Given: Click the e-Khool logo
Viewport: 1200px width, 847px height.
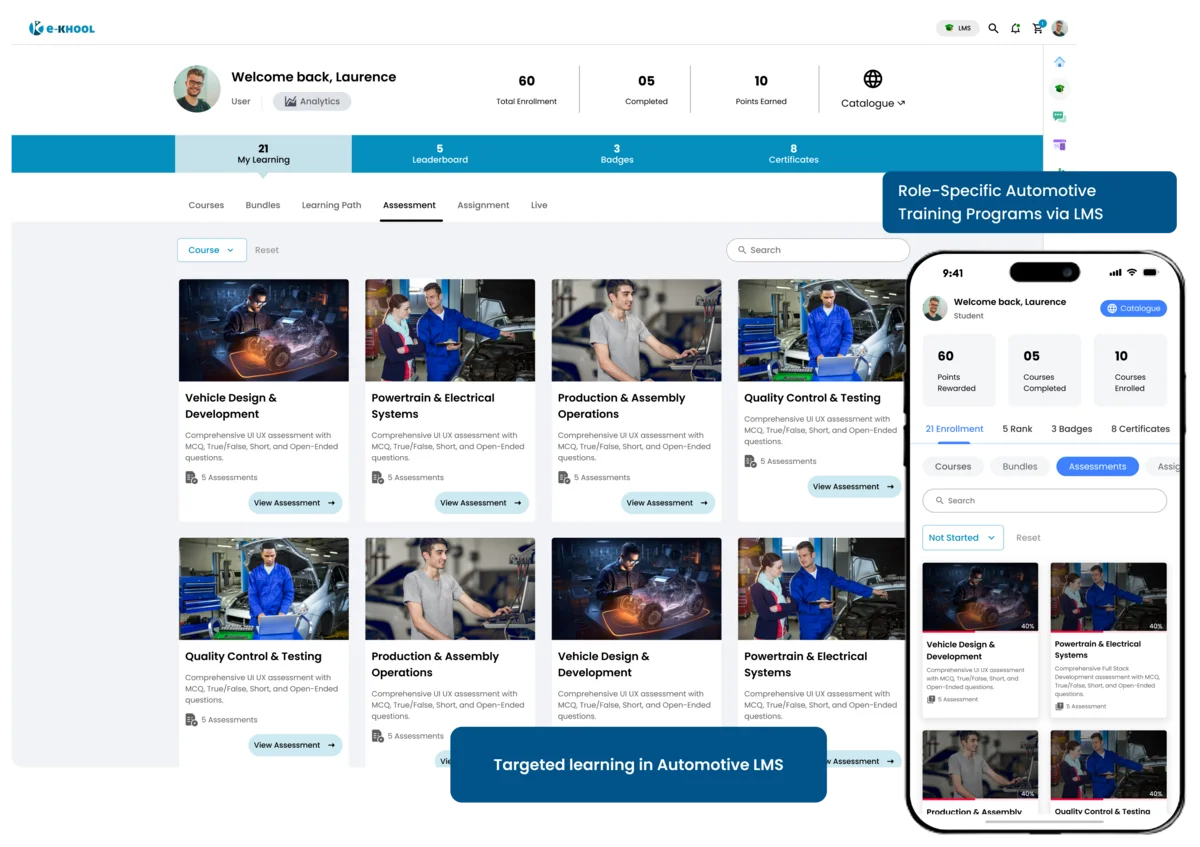Looking at the screenshot, I should [x=62, y=28].
